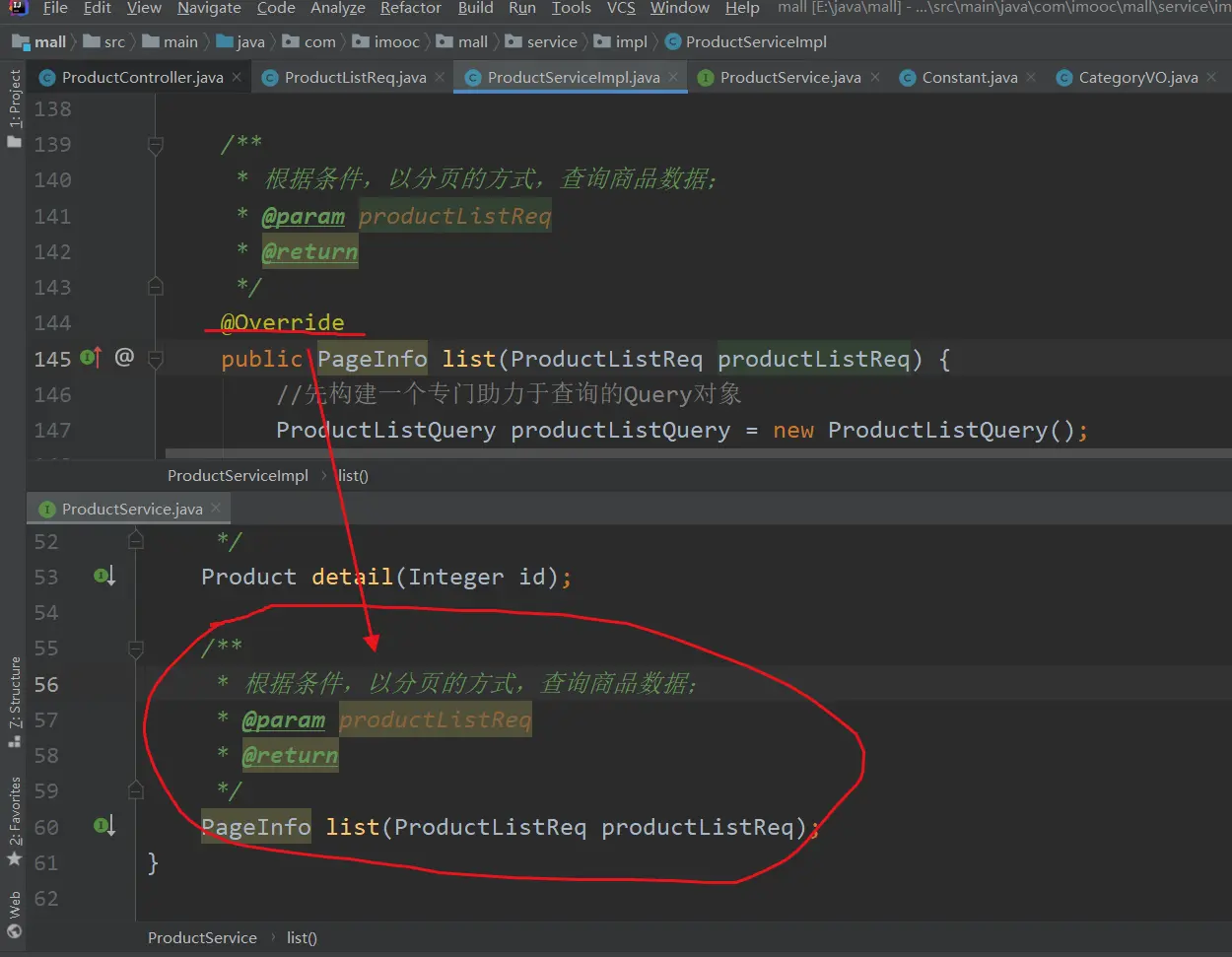Viewport: 1232px width, 957px height.
Task: Close the lower ProductService.java split tab
Action: [216, 508]
